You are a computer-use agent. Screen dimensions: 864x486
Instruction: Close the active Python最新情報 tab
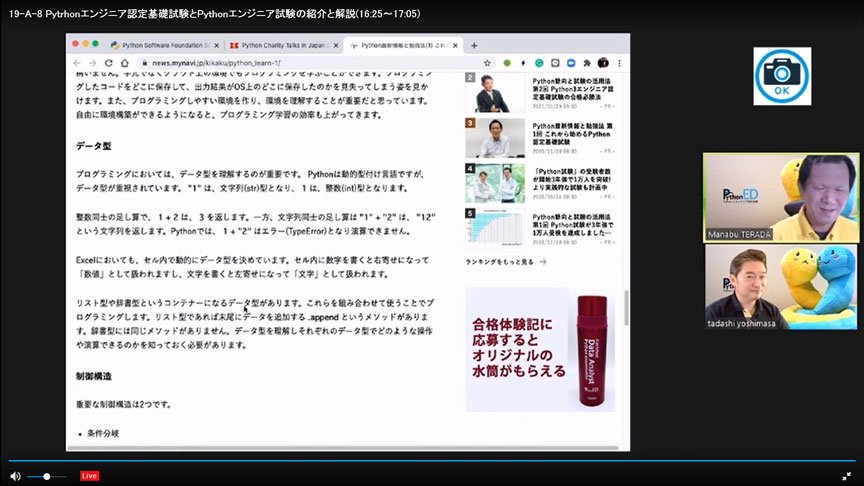[x=455, y=46]
